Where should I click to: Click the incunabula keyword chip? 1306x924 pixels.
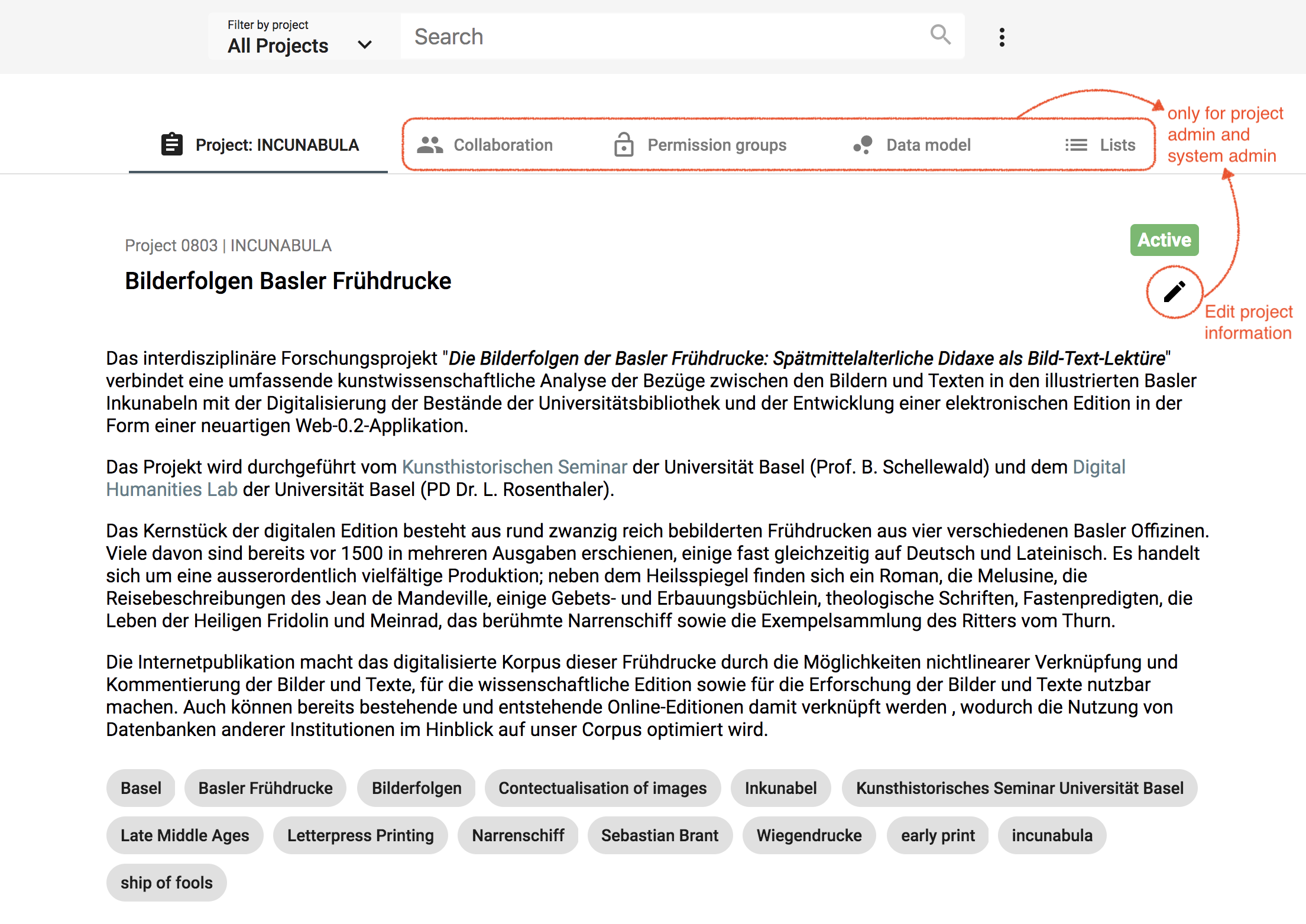1052,835
